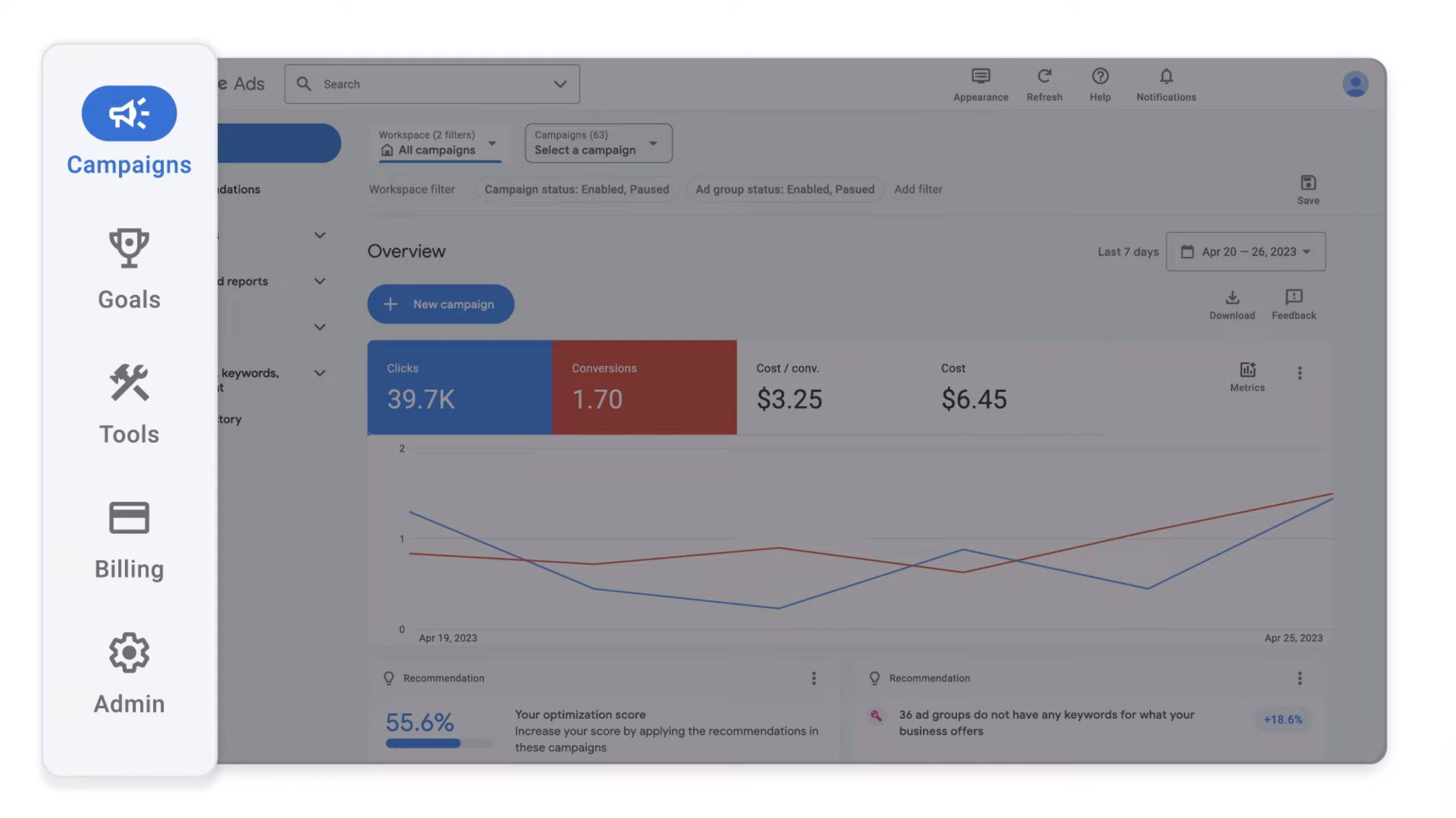
Task: Click the Add filter link
Action: click(x=918, y=189)
